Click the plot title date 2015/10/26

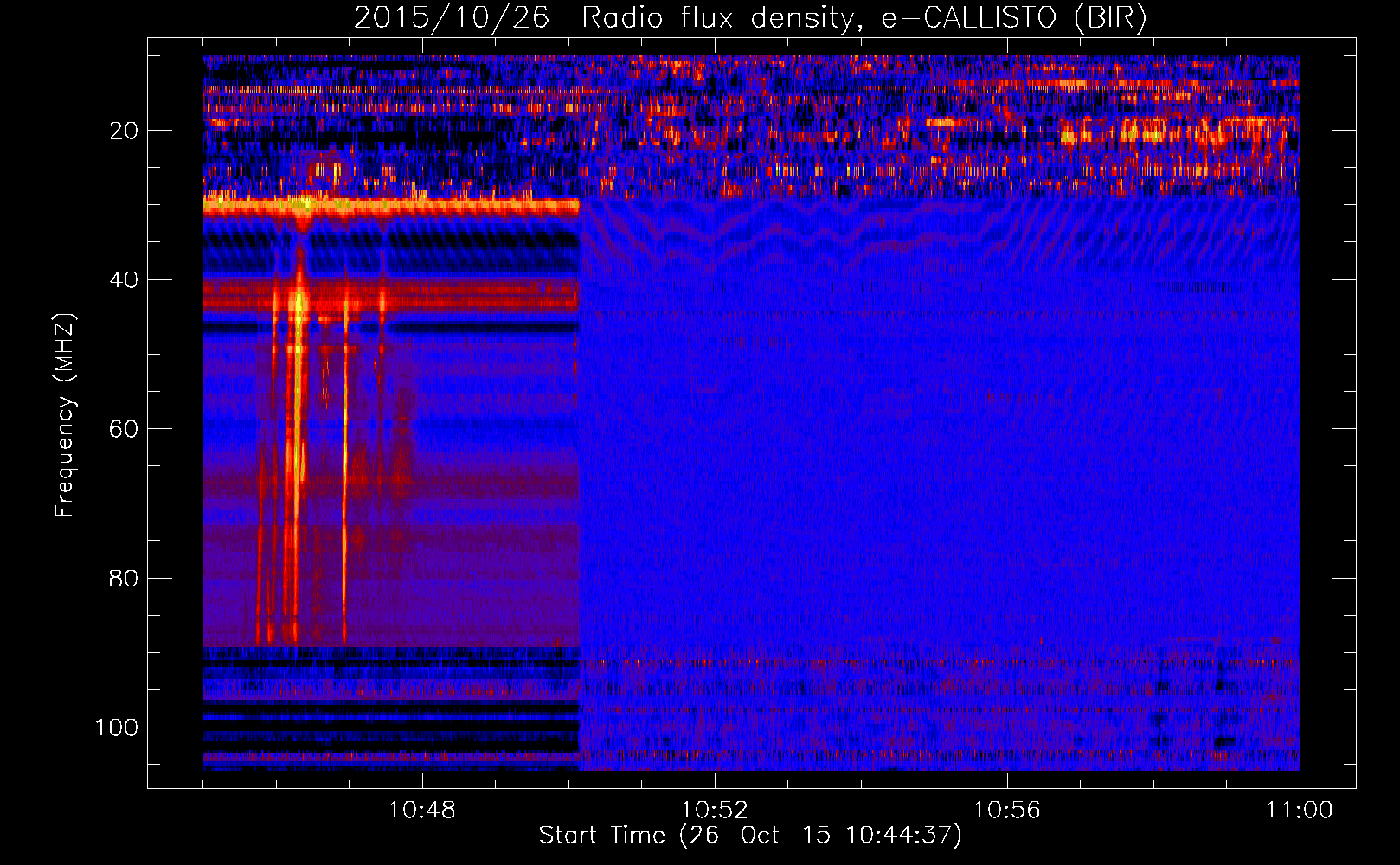452,18
